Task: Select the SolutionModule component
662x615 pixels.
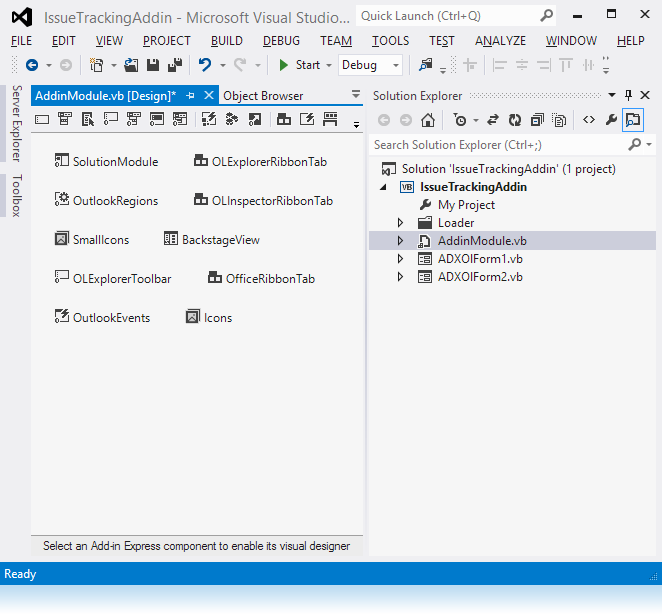Action: (x=106, y=162)
